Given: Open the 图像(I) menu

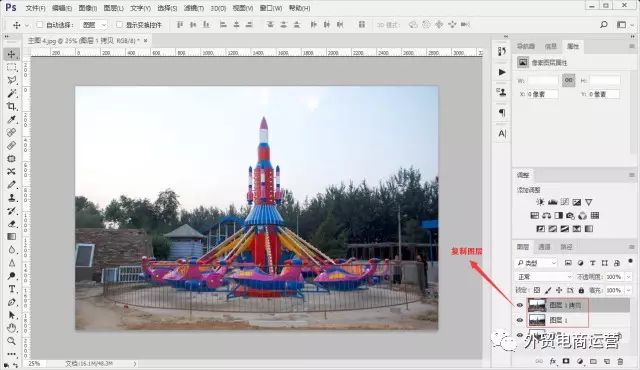Looking at the screenshot, I should (87, 8).
